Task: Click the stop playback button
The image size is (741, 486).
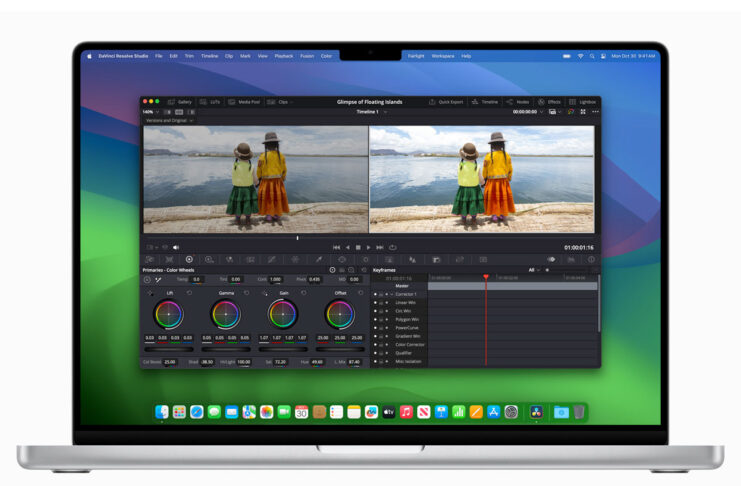Action: pos(358,247)
